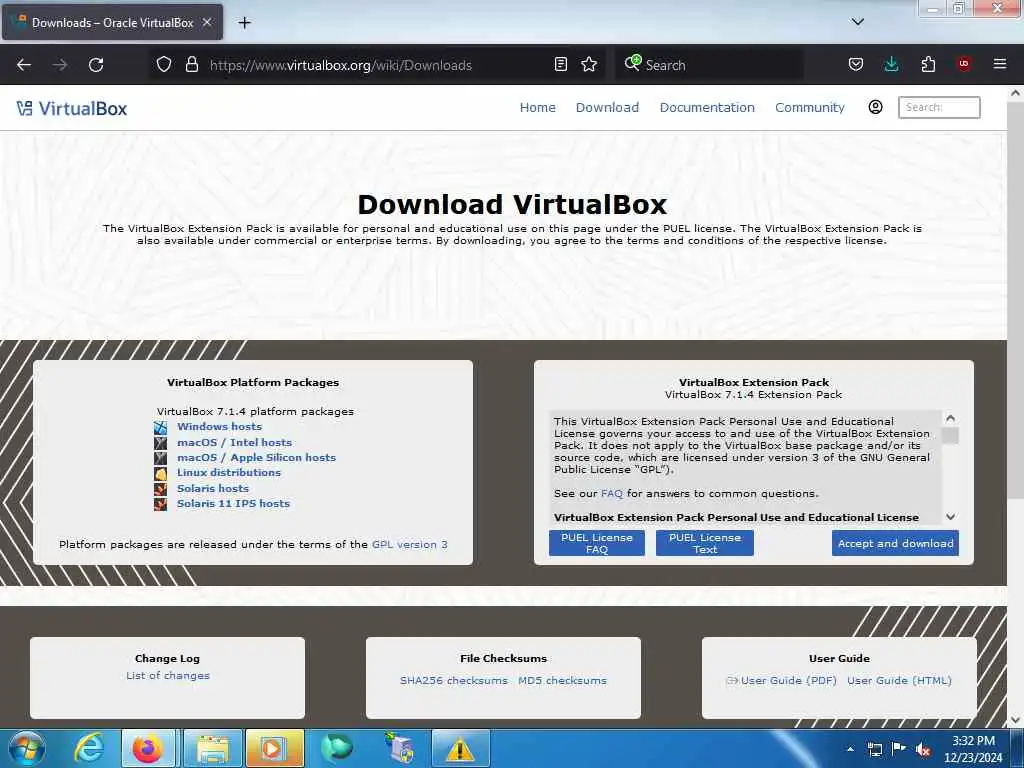Open the Home menu item
The height and width of the screenshot is (768, 1024).
(x=537, y=107)
